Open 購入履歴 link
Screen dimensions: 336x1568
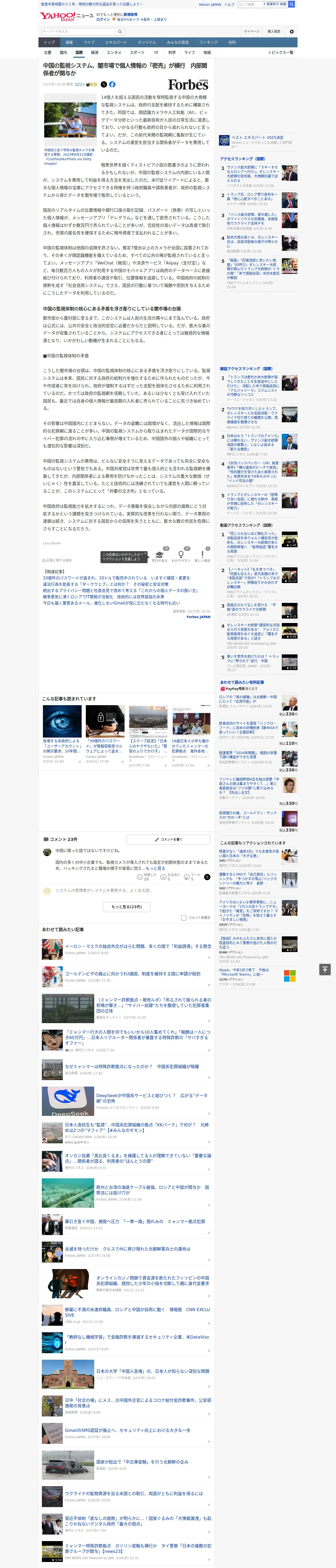tap(274, 31)
